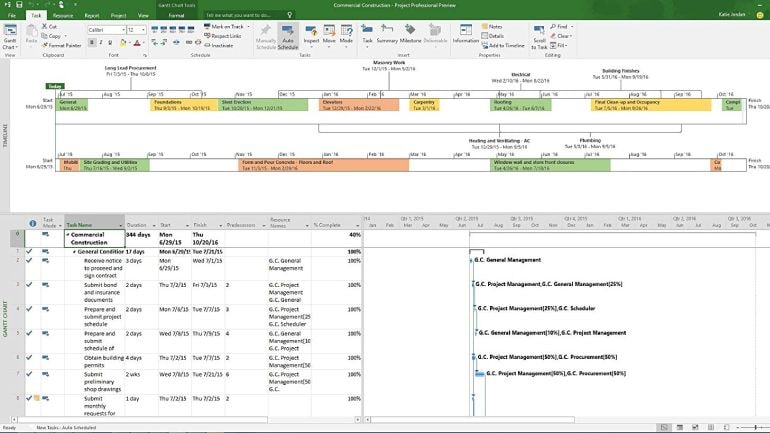Click the Insert Milestone icon
770x433 pixels.
point(410,30)
